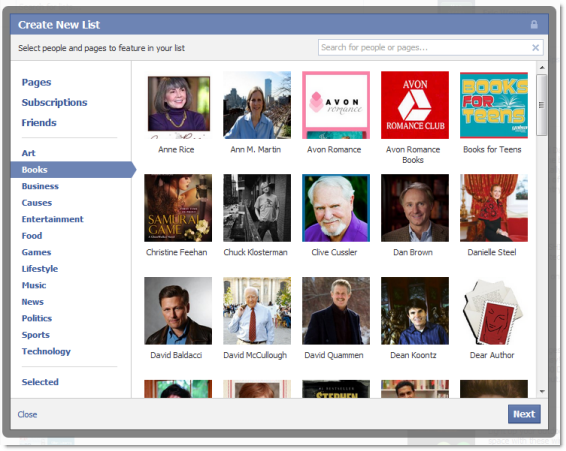The height and width of the screenshot is (451, 566).
Task: Choose the Business category
Action: tap(40, 186)
